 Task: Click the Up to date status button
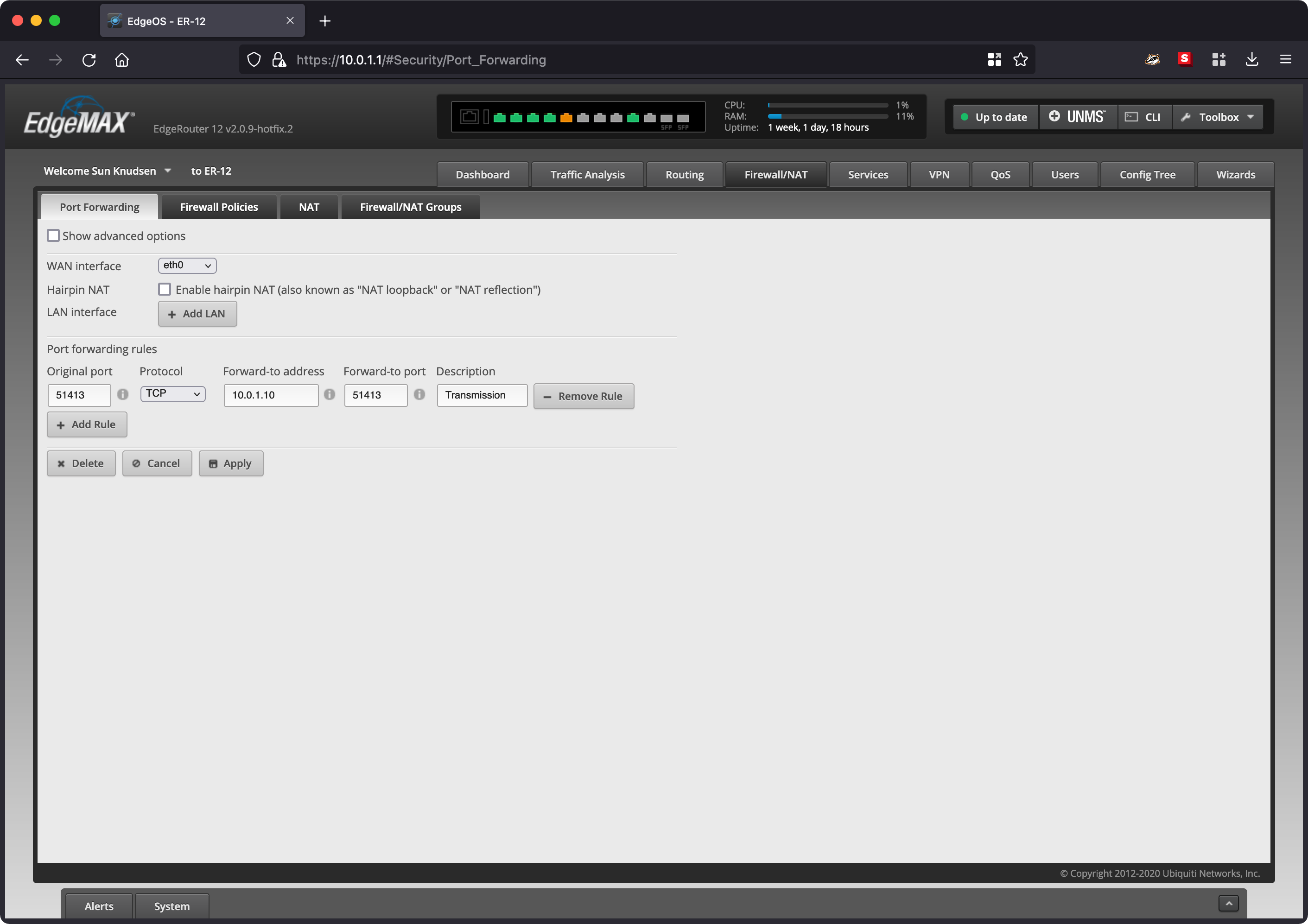pos(995,117)
